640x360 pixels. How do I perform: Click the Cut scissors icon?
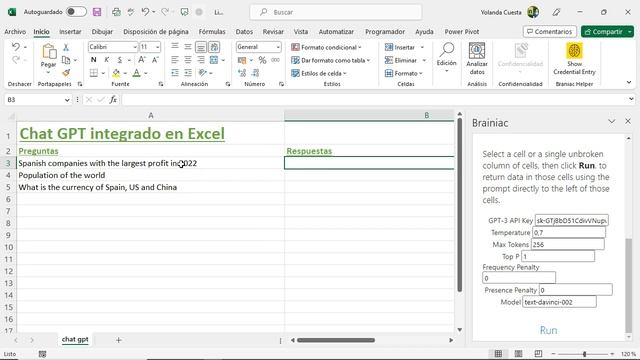(66, 47)
